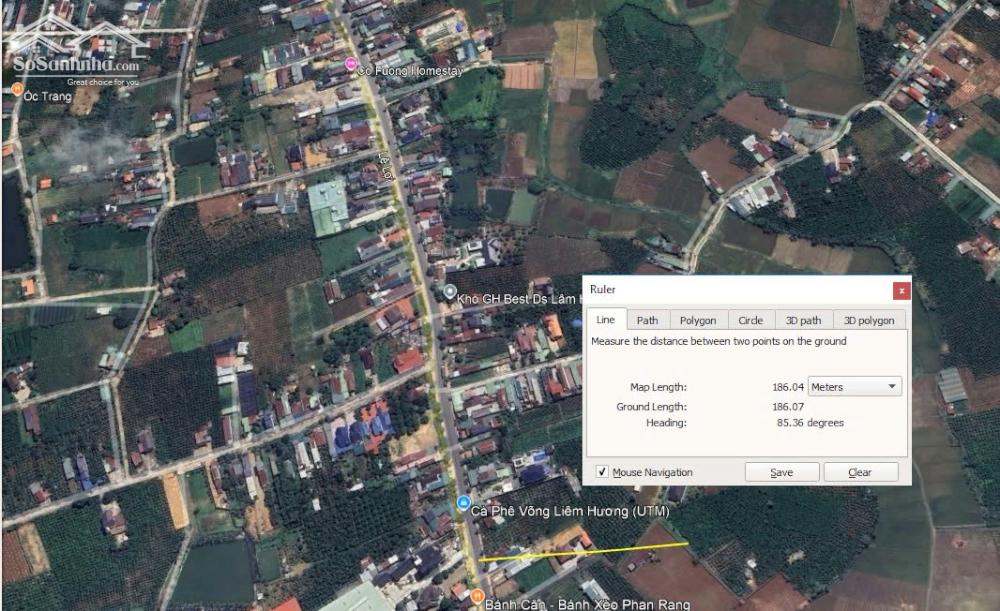Switch to the Polygon tab

click(698, 320)
